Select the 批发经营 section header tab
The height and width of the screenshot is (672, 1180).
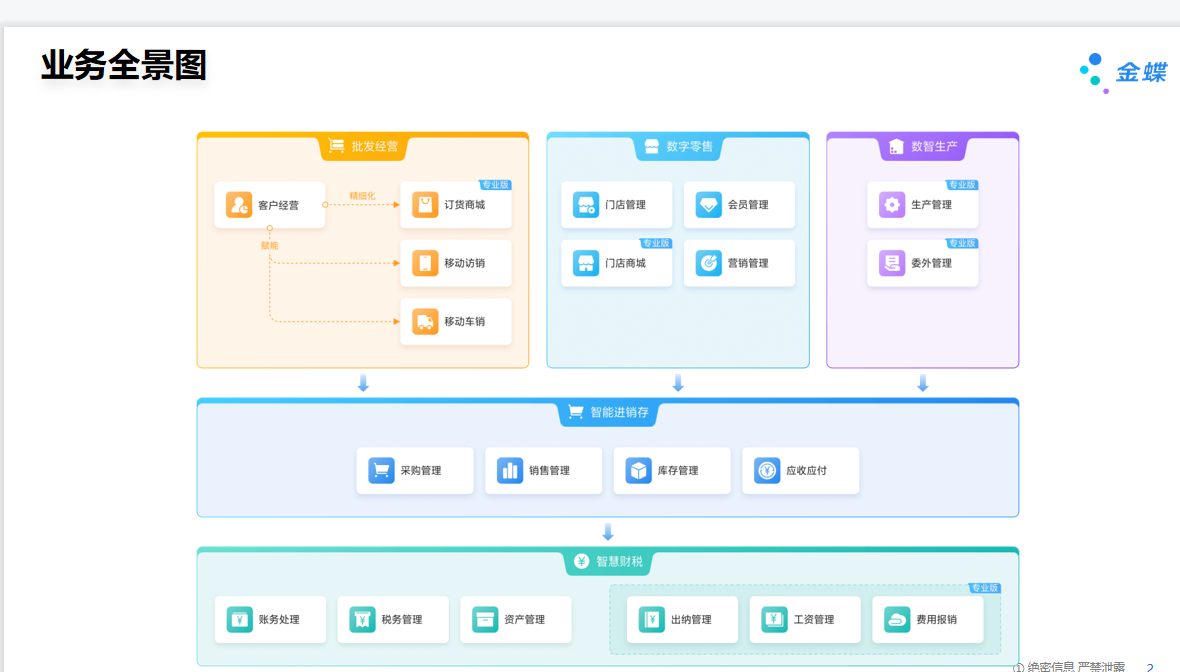pos(364,147)
